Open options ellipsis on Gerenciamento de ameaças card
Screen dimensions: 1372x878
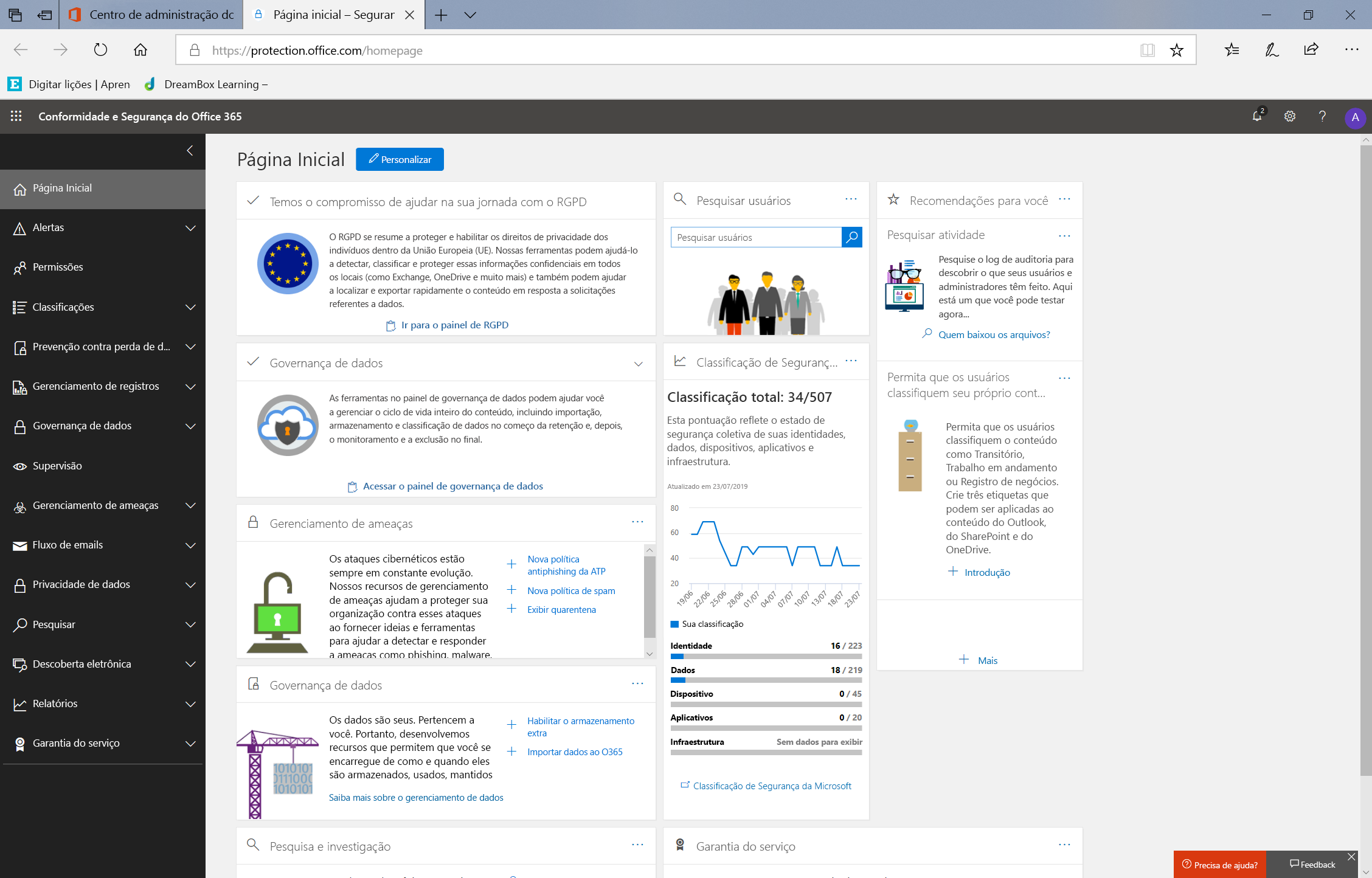(637, 522)
